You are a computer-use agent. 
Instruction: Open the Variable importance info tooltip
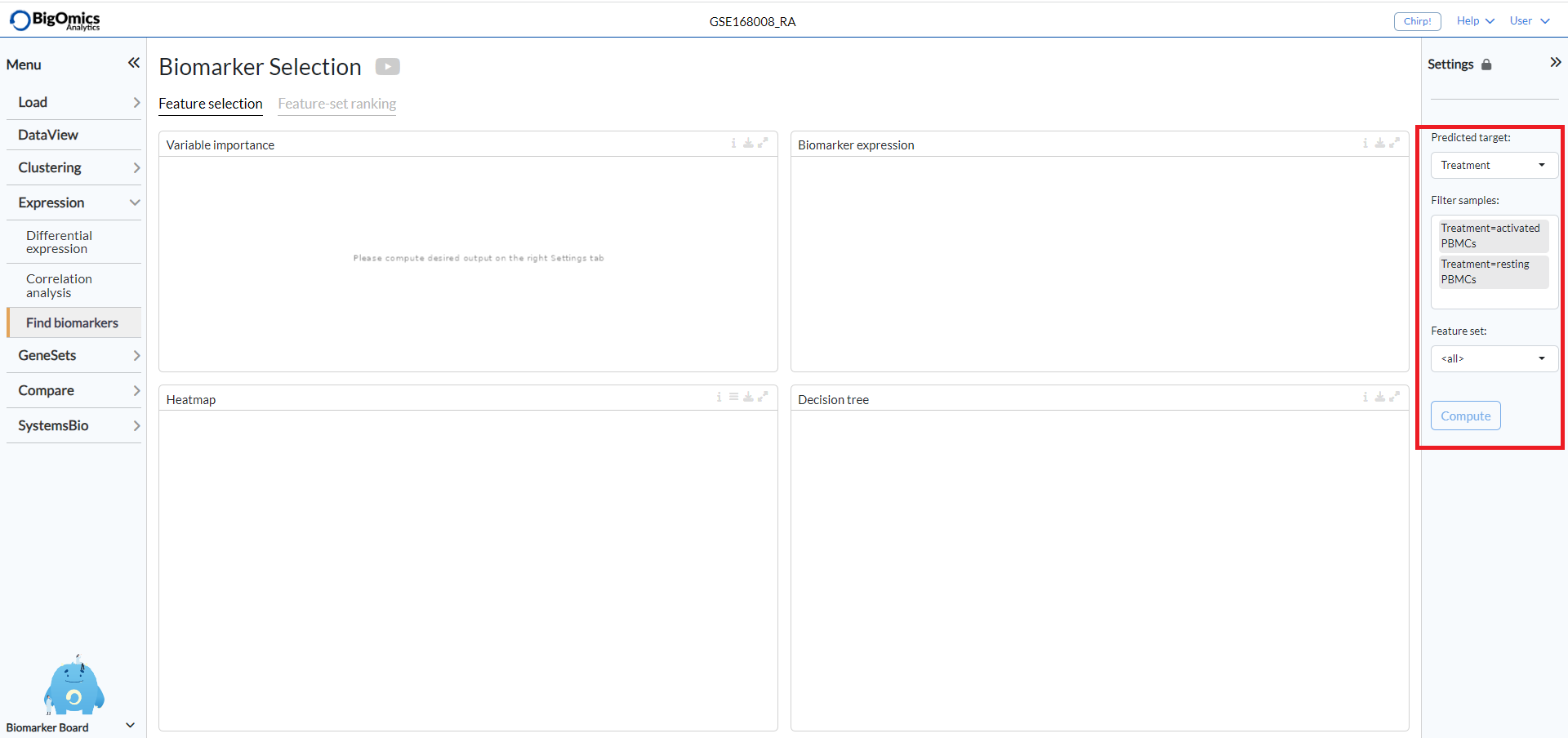[733, 143]
